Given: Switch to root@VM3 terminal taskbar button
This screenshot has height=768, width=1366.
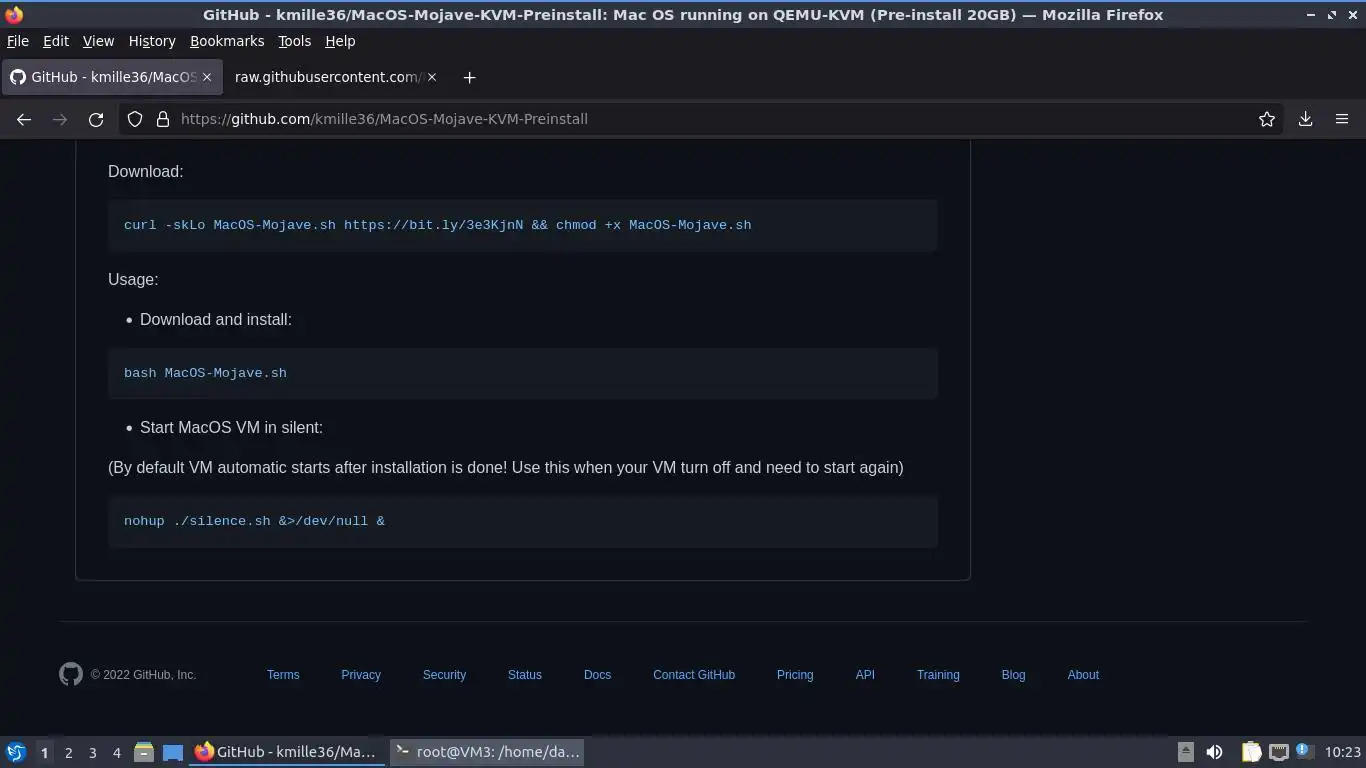Looking at the screenshot, I should [486, 752].
